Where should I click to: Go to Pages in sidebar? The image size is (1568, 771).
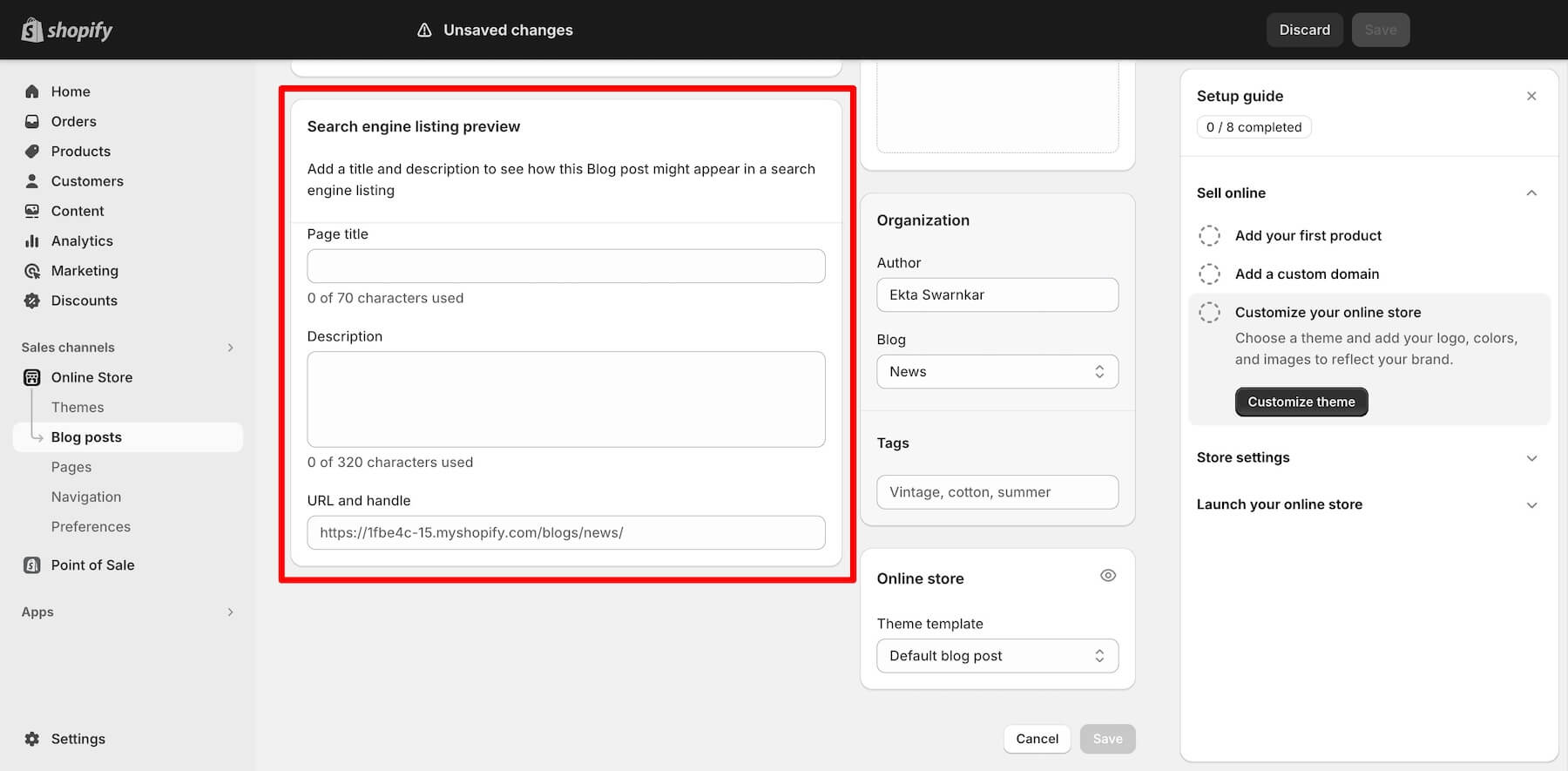pos(71,467)
